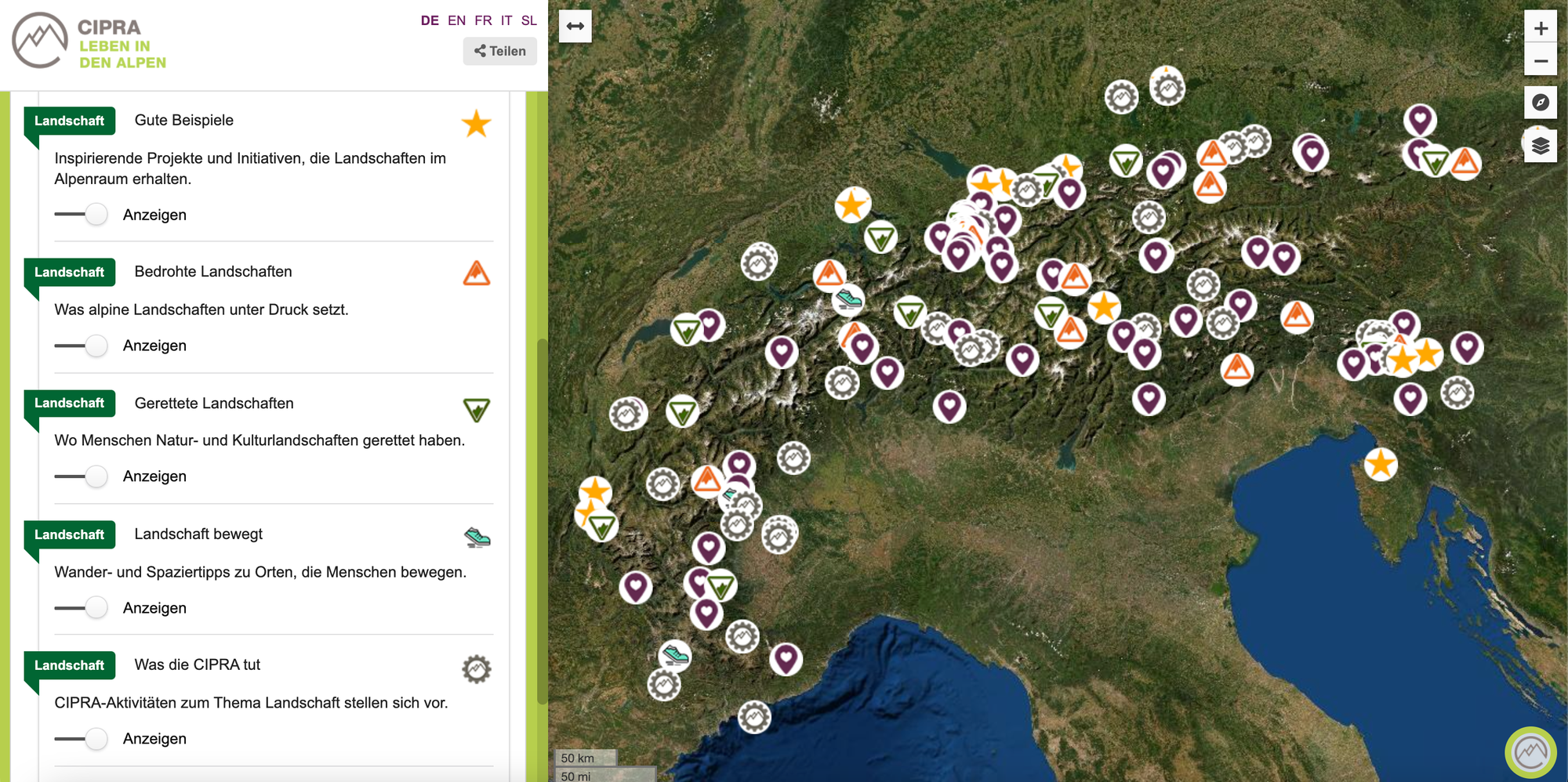The height and width of the screenshot is (782, 1568).
Task: Switch language to FR
Action: (x=483, y=20)
